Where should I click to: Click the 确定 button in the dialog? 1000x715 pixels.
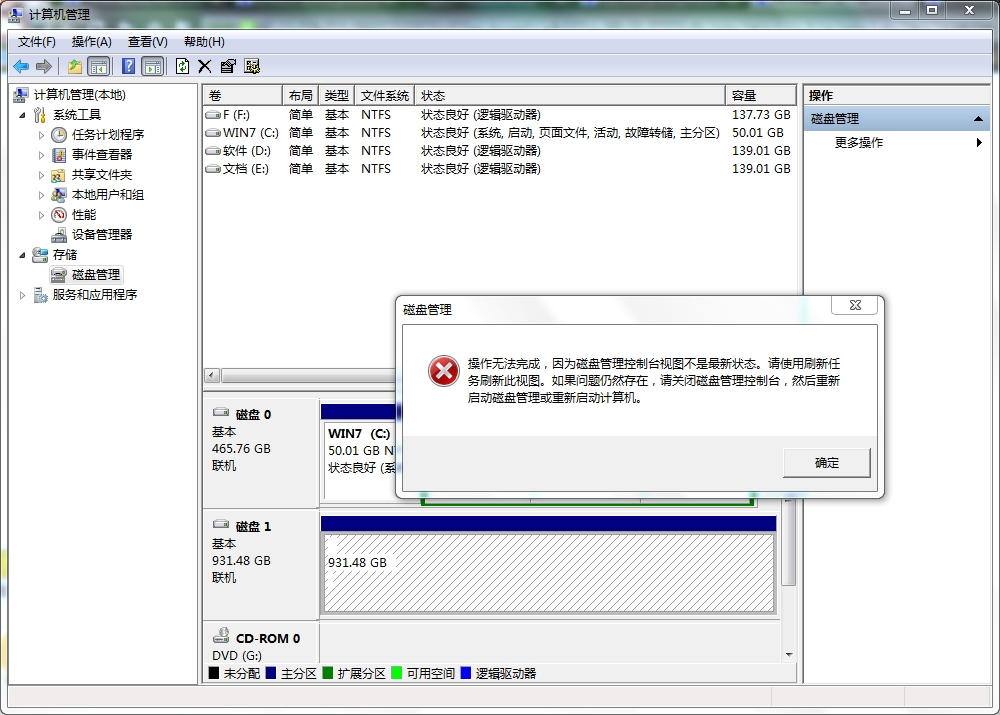tap(827, 462)
